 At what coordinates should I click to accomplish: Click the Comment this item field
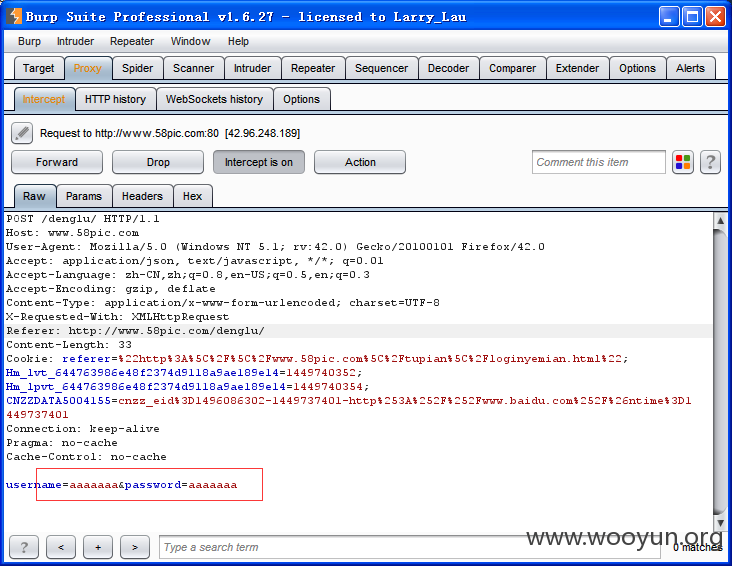tap(598, 162)
